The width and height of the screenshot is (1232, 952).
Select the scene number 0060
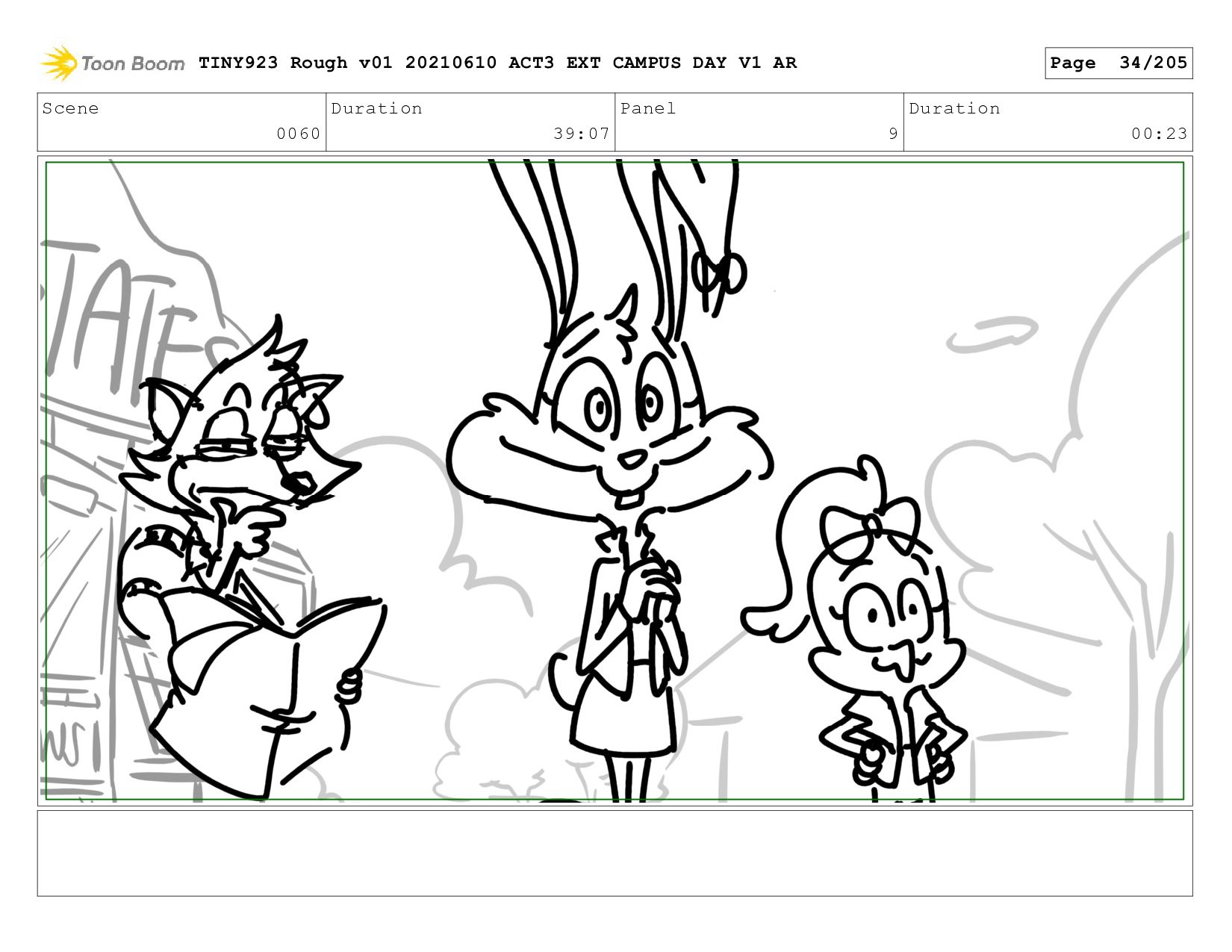point(298,134)
